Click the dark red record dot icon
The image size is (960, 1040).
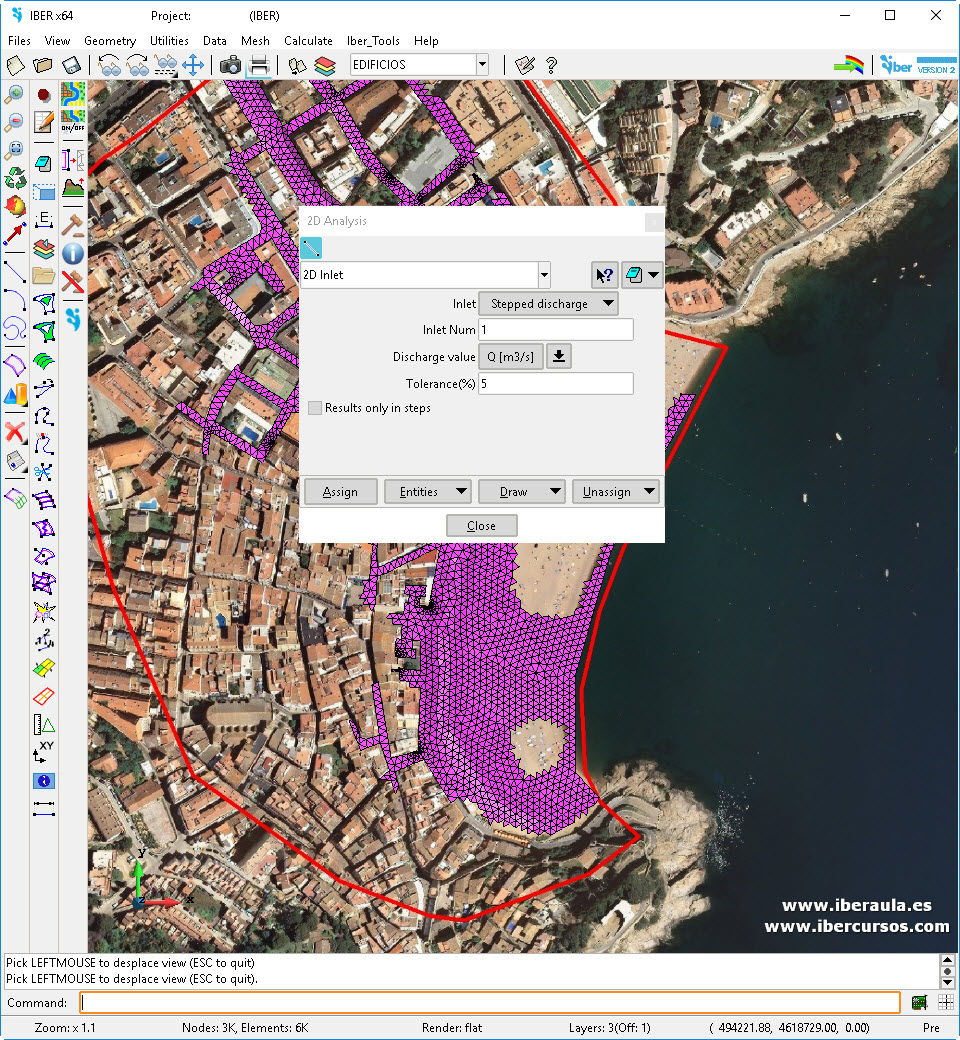pos(43,96)
